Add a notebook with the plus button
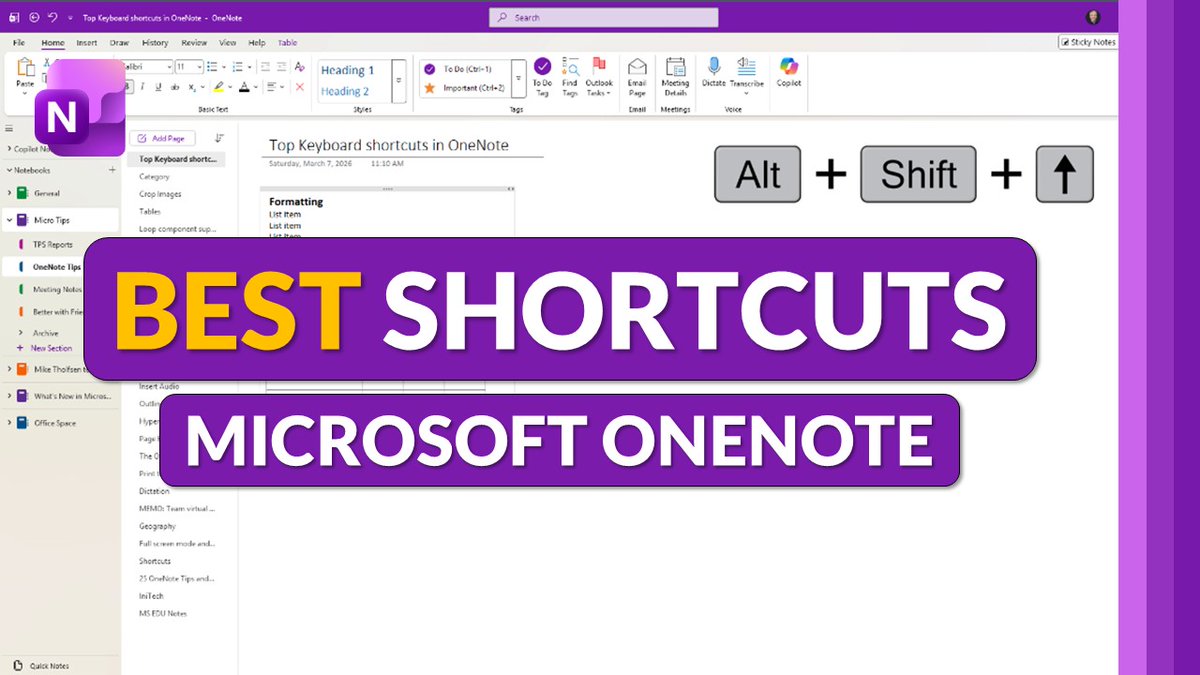 click(x=112, y=169)
